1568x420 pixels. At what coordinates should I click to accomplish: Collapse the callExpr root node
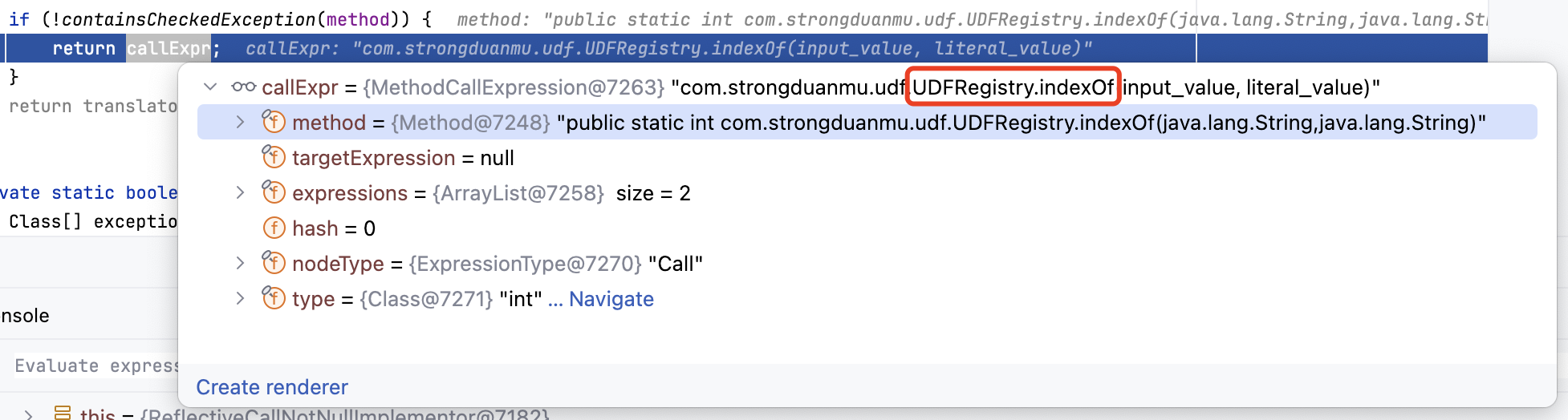(x=210, y=87)
